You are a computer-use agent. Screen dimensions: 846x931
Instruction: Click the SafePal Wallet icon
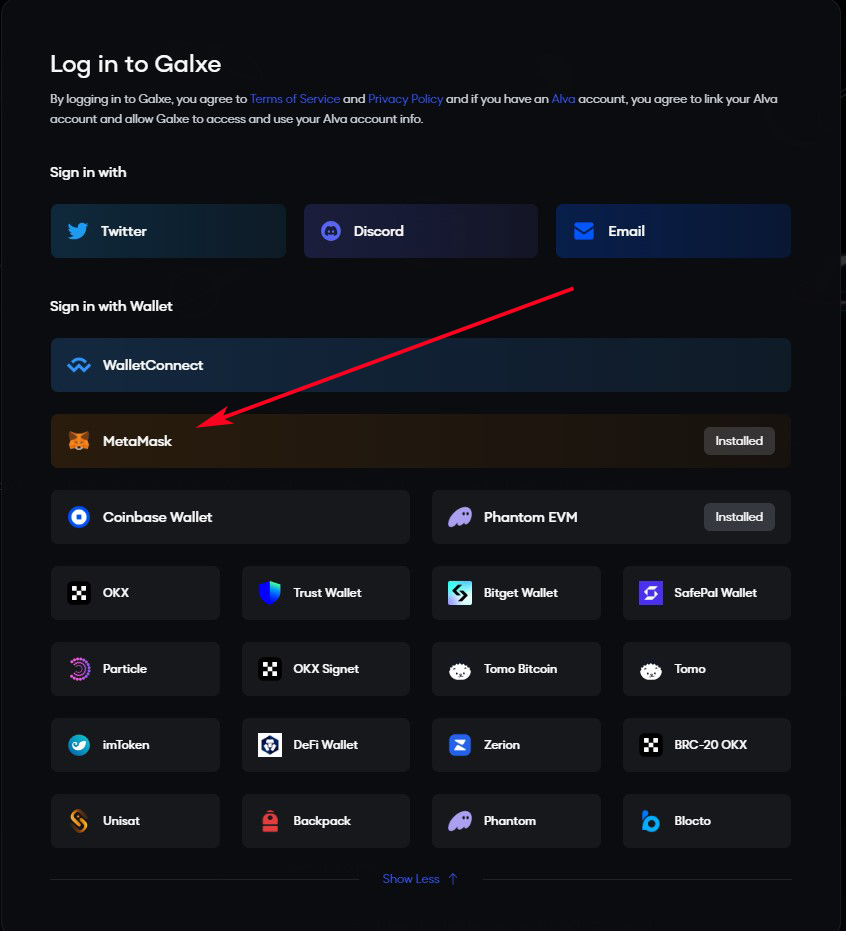(x=651, y=593)
